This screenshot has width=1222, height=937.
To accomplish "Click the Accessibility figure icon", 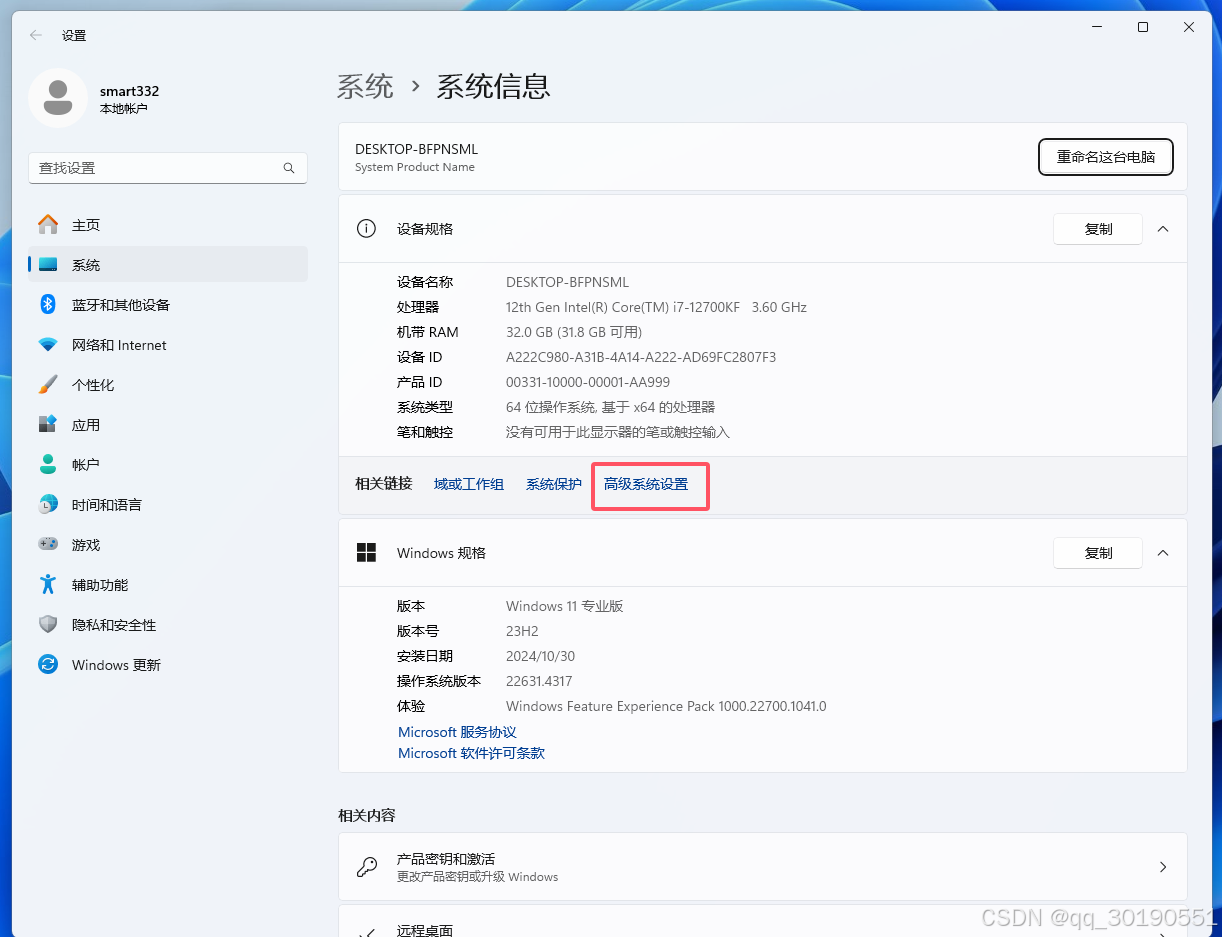I will [x=48, y=584].
